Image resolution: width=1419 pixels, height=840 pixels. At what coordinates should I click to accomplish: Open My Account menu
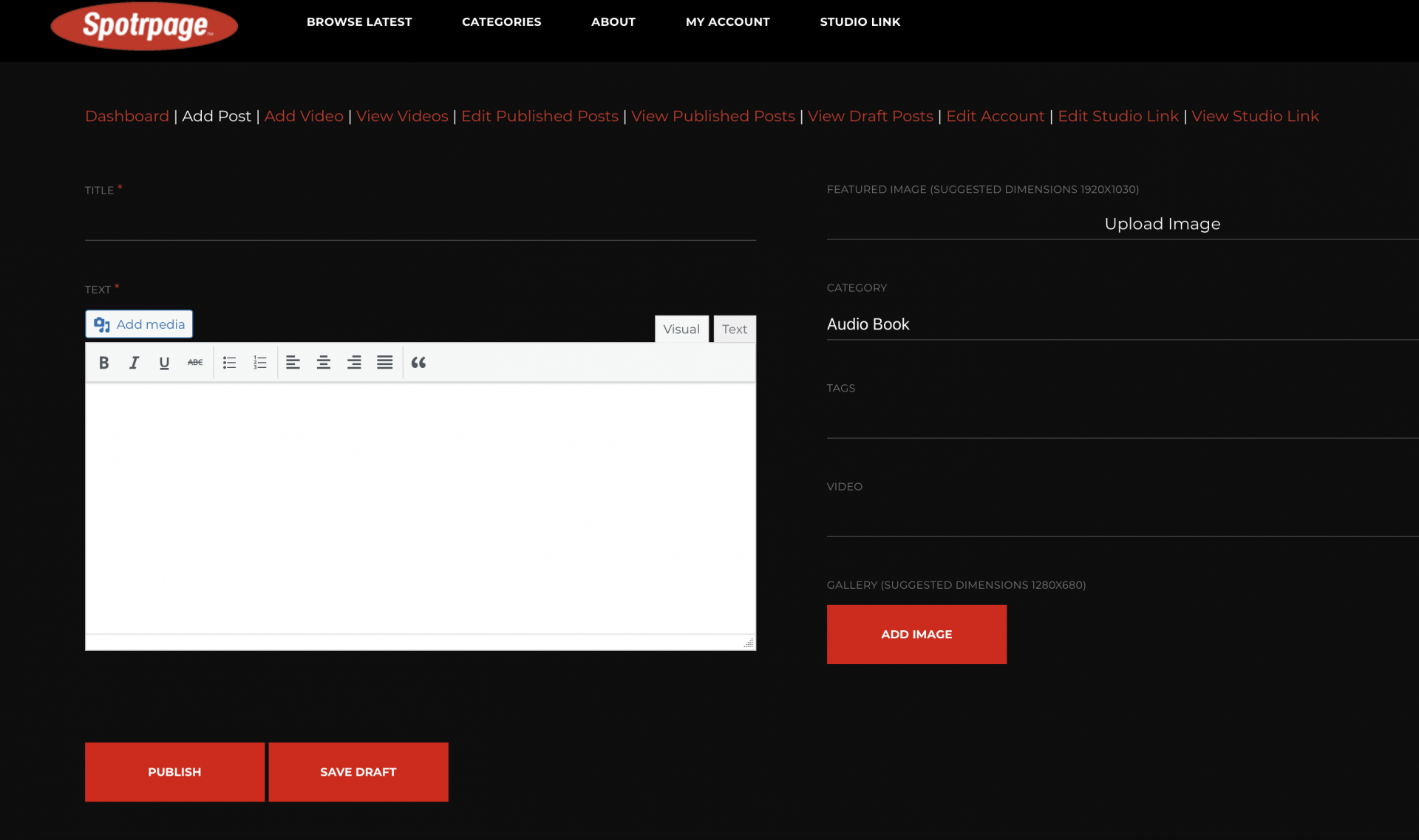click(727, 22)
